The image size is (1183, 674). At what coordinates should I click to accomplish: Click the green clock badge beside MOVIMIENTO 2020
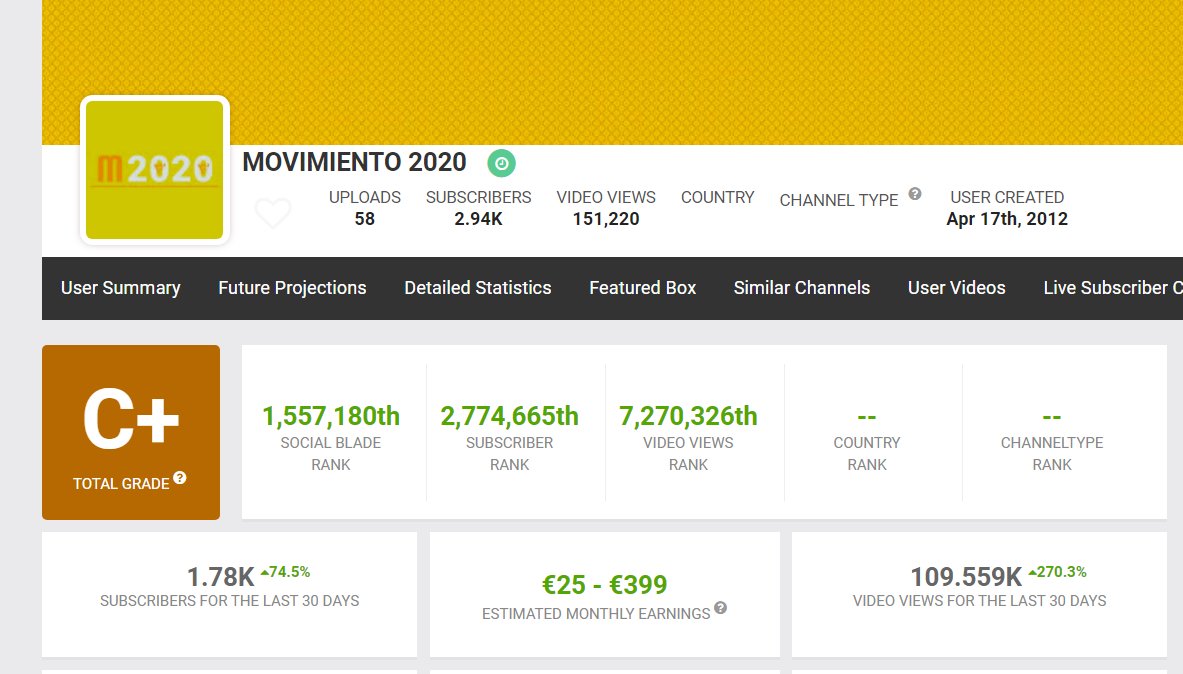(x=501, y=163)
